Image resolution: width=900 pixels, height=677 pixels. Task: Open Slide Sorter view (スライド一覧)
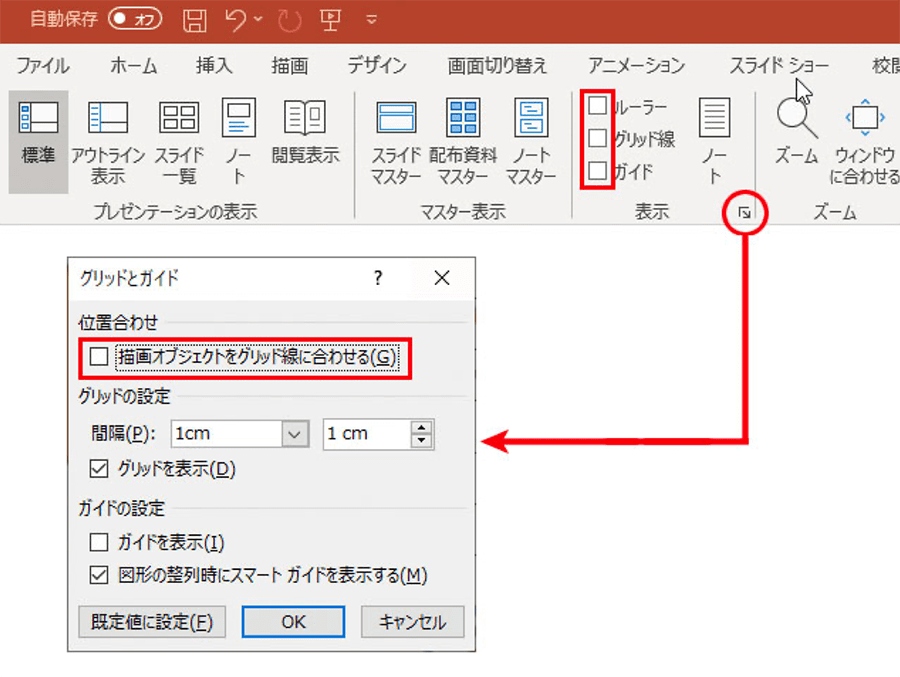179,120
